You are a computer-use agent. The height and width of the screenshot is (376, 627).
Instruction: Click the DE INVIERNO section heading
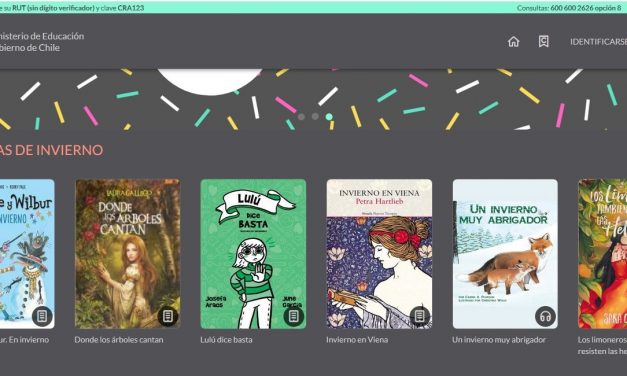point(52,150)
